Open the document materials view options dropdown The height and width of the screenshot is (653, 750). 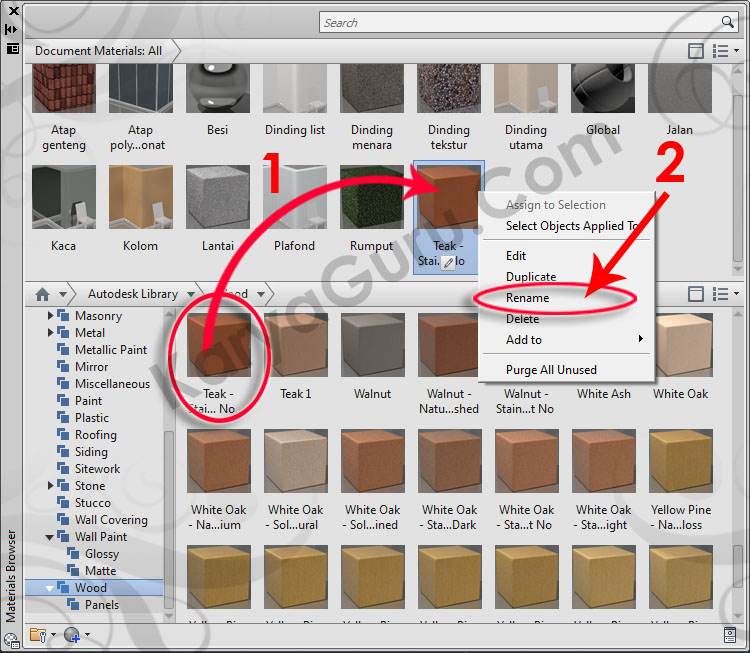coord(725,51)
